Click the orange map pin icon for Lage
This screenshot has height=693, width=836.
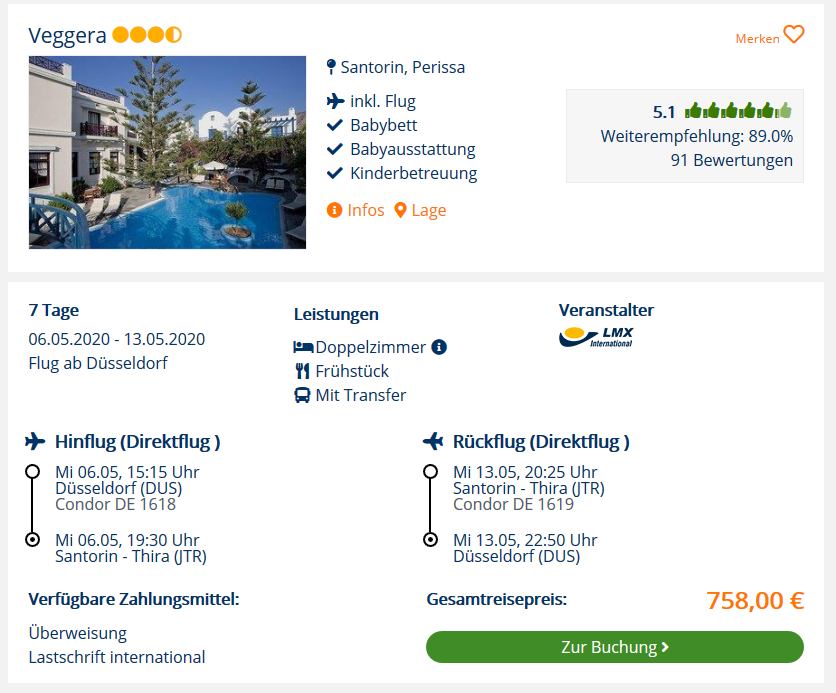401,210
